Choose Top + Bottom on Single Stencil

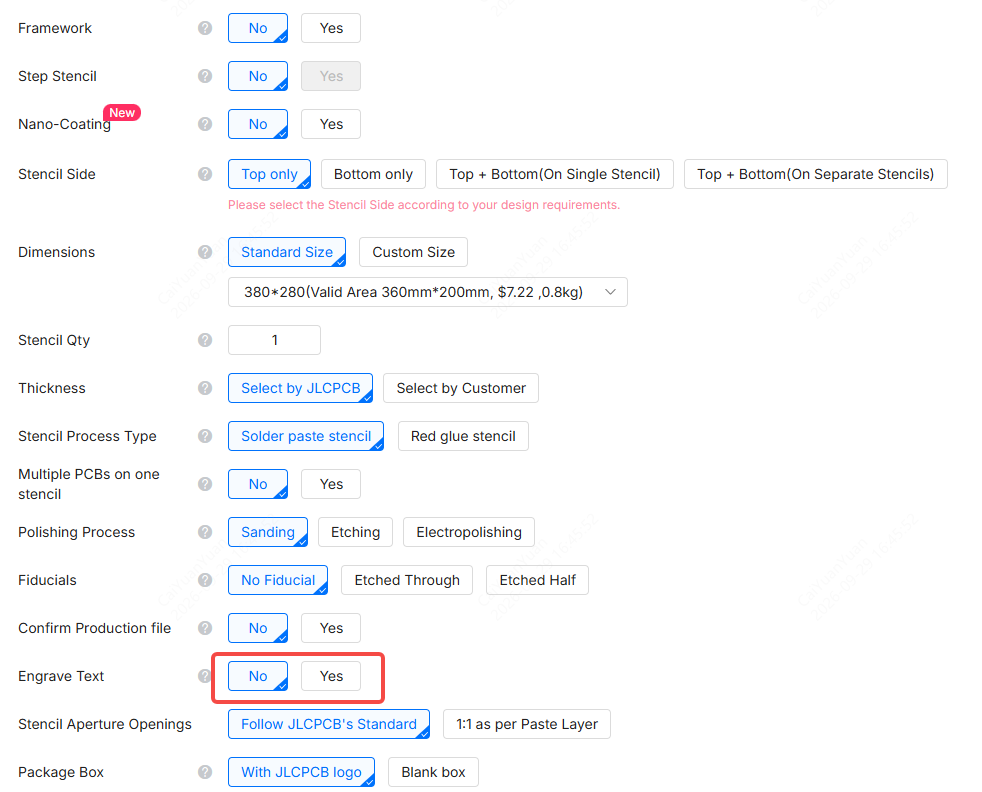[555, 174]
